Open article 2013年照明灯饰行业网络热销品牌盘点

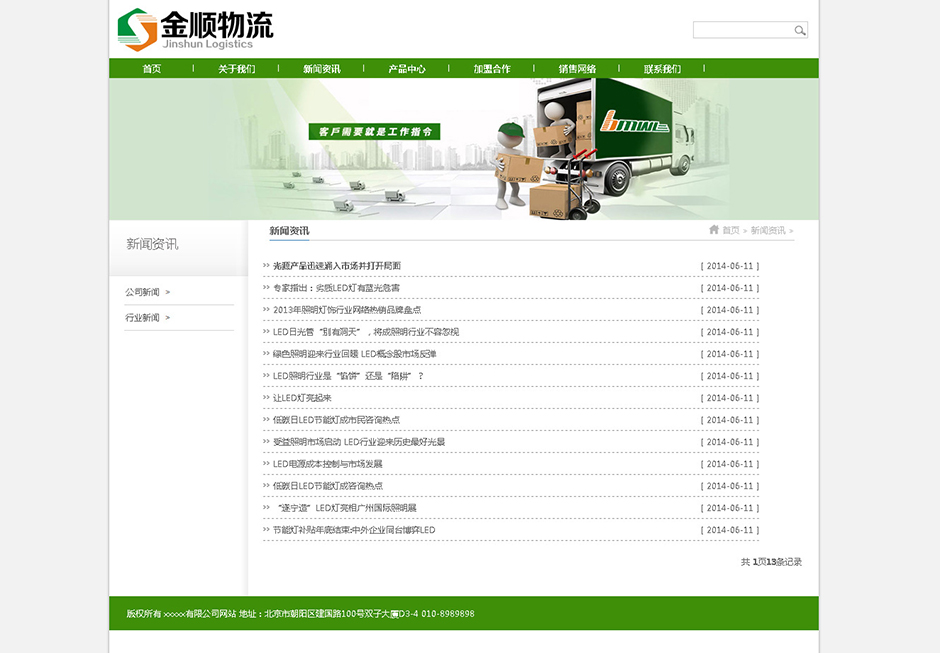point(347,310)
